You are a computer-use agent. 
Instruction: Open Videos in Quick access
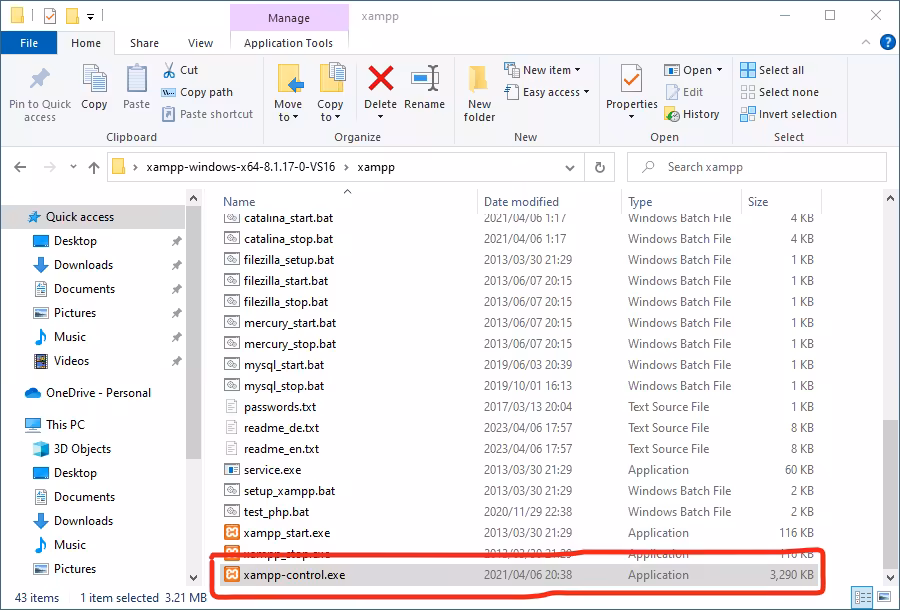[x=71, y=361]
